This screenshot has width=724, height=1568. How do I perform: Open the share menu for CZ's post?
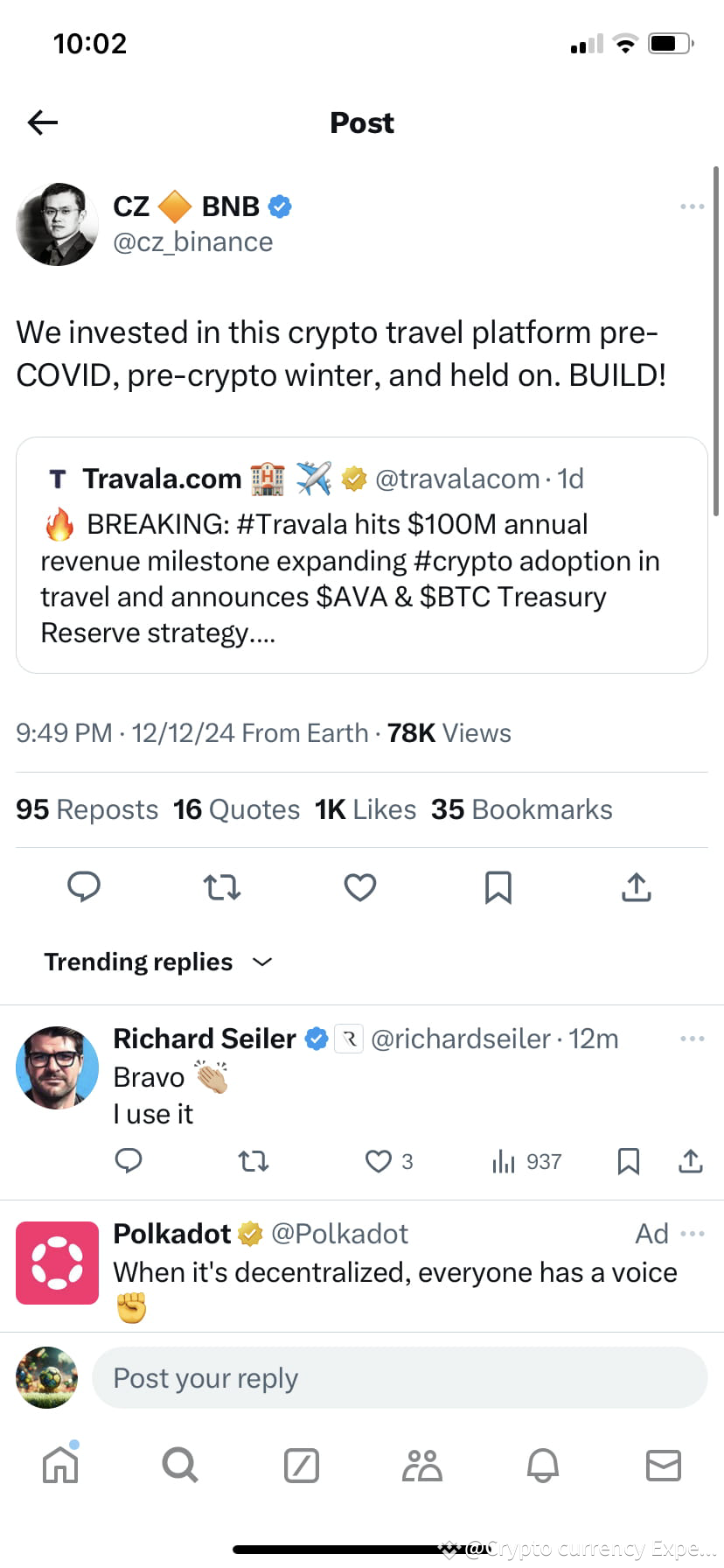(636, 887)
